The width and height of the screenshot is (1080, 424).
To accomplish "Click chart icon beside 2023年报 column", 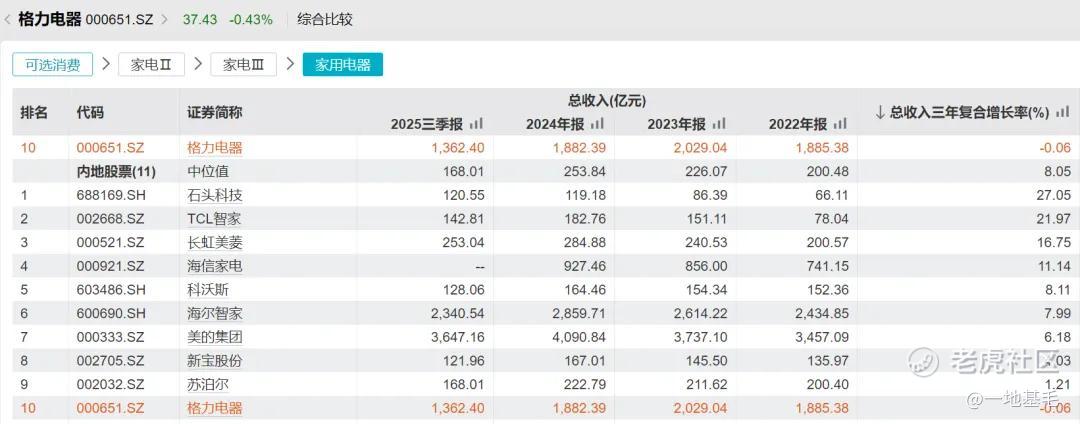I will 719,125.
